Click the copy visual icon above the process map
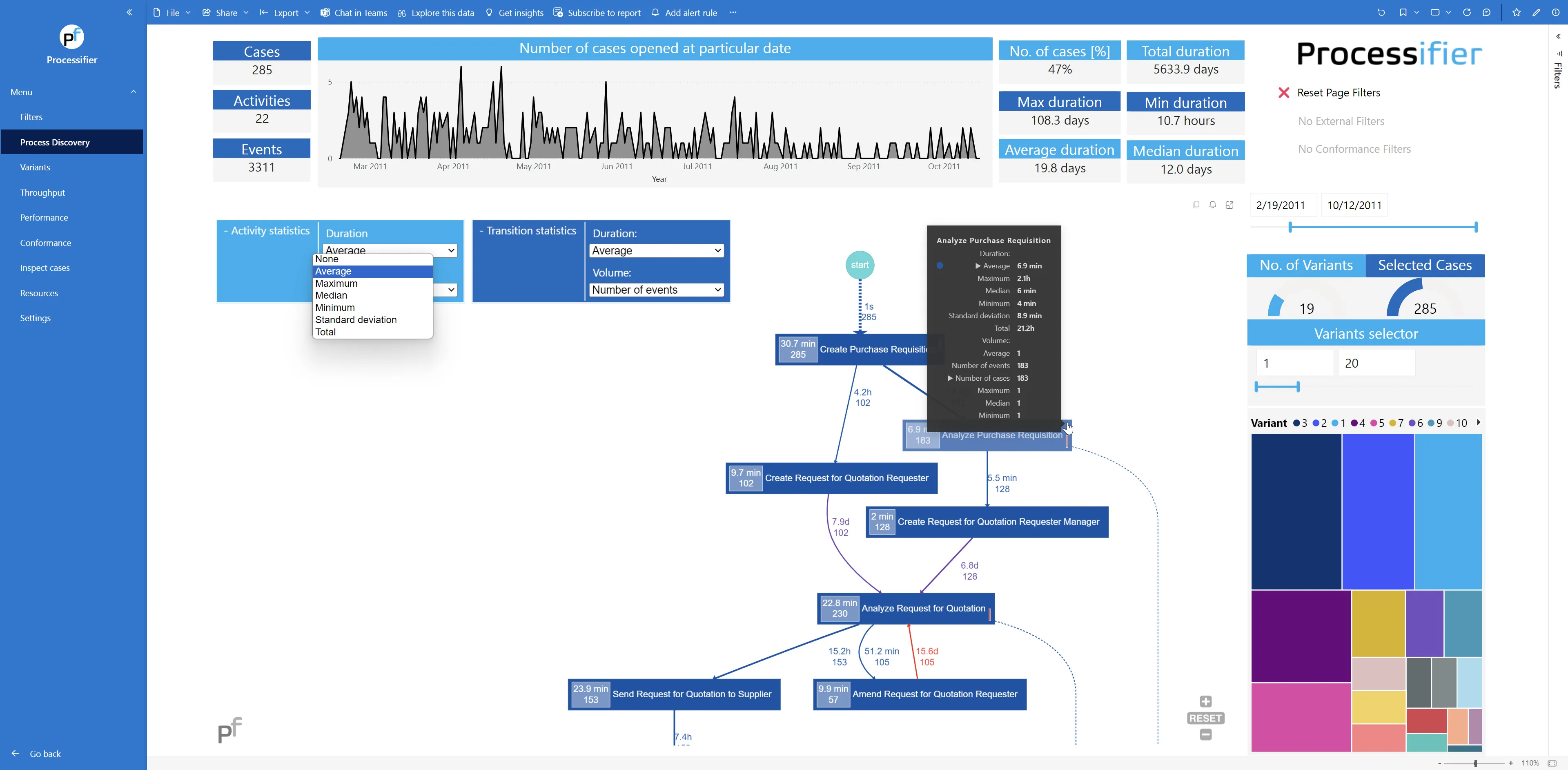Image resolution: width=1568 pixels, height=770 pixels. click(1196, 205)
